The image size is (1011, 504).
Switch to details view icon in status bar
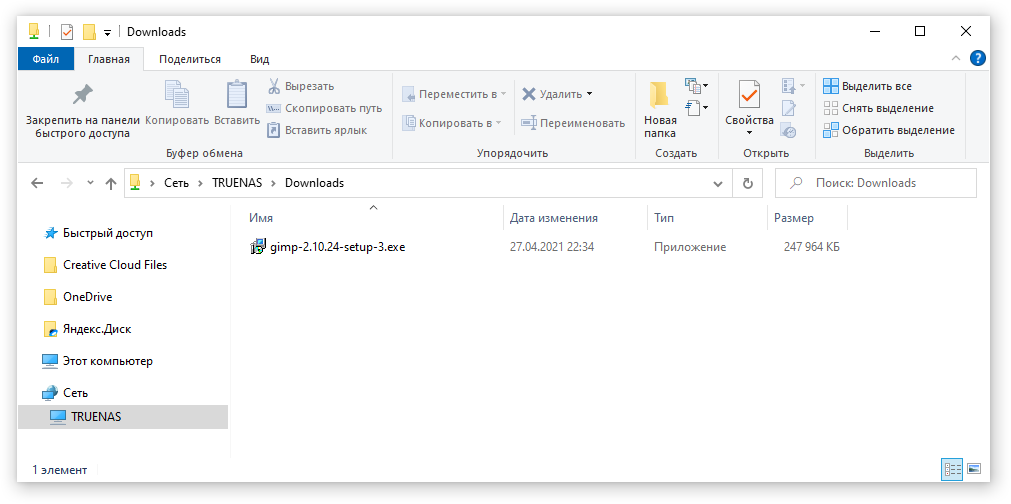coord(952,469)
